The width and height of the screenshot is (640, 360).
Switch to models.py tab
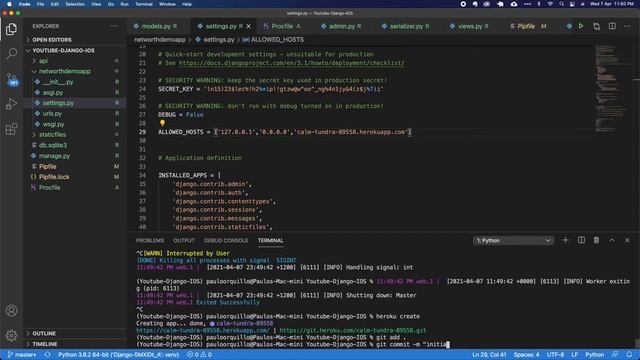(x=156, y=26)
